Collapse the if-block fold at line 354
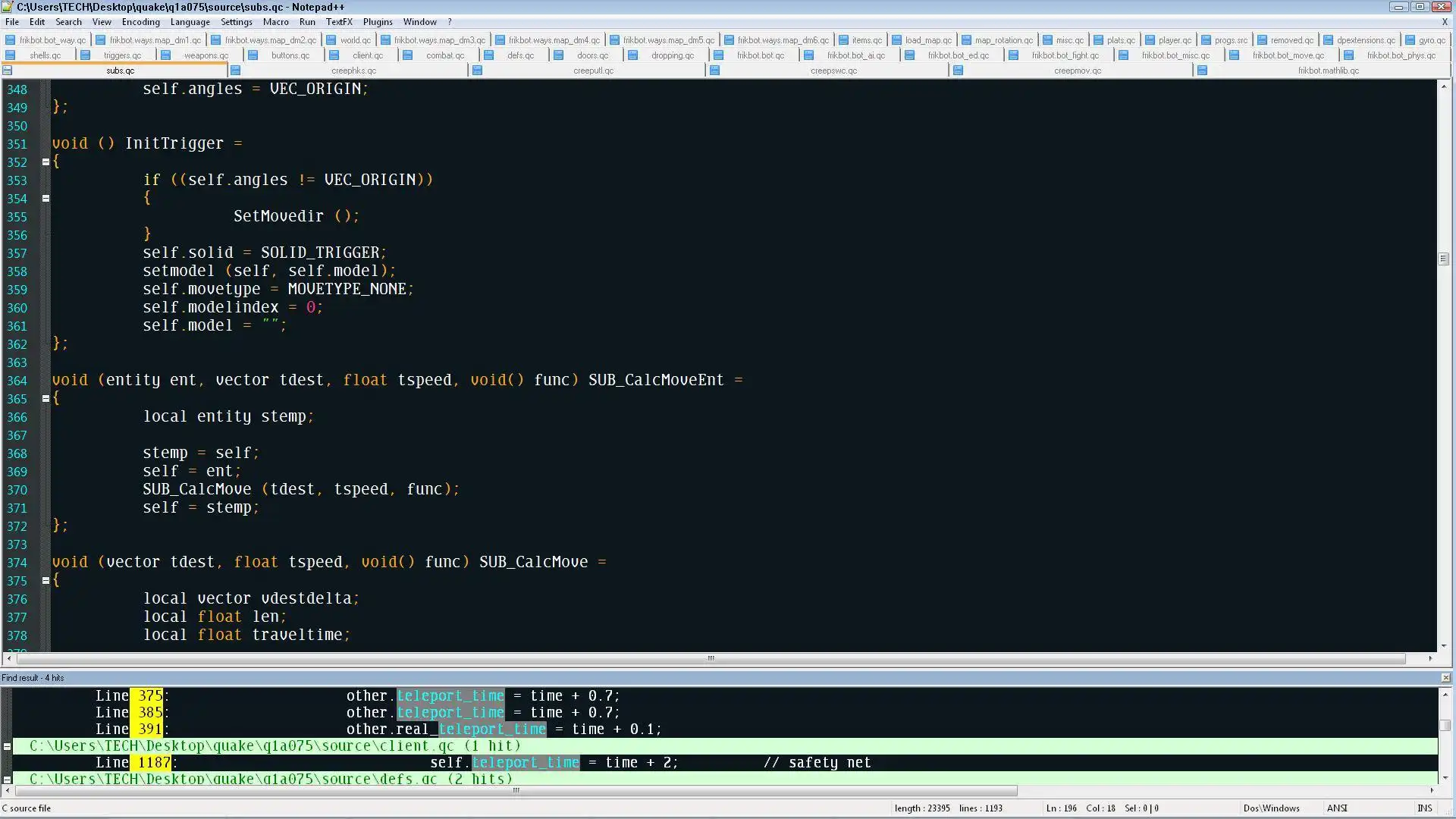The image size is (1456, 819). [45, 198]
